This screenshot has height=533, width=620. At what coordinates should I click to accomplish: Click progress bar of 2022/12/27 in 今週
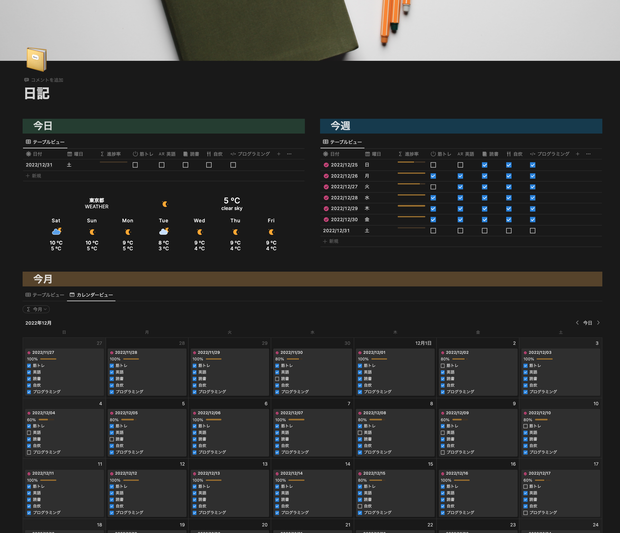point(412,184)
